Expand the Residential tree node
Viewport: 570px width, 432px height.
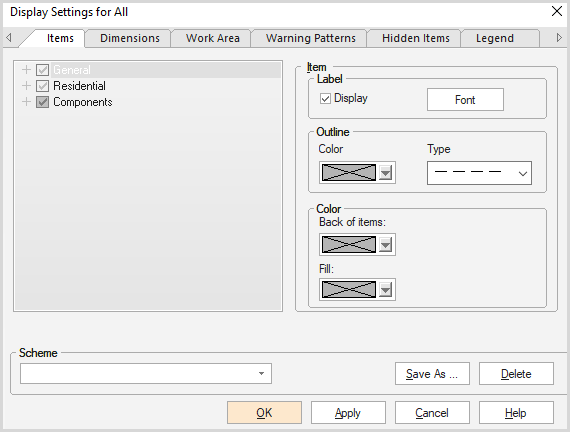point(26,85)
